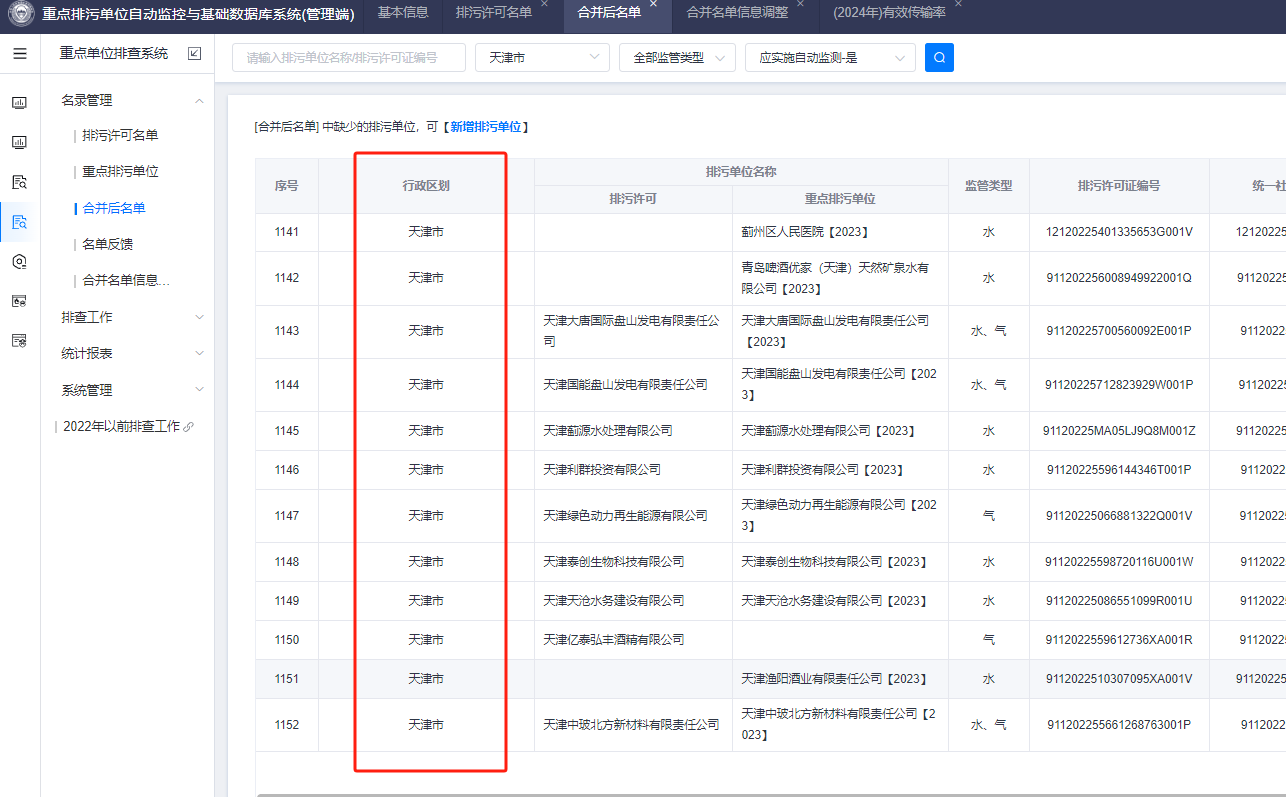Click the 监管类型 column header

988,186
